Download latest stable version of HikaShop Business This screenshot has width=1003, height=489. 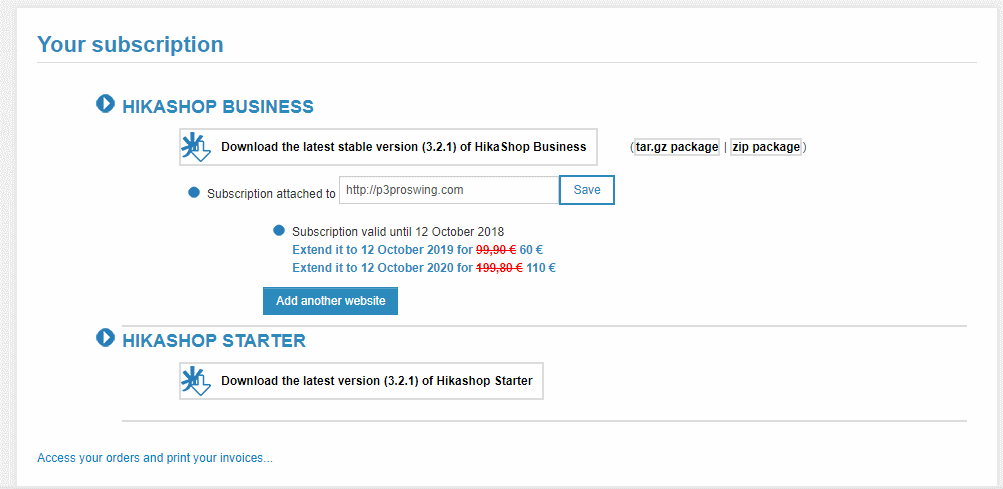point(403,147)
